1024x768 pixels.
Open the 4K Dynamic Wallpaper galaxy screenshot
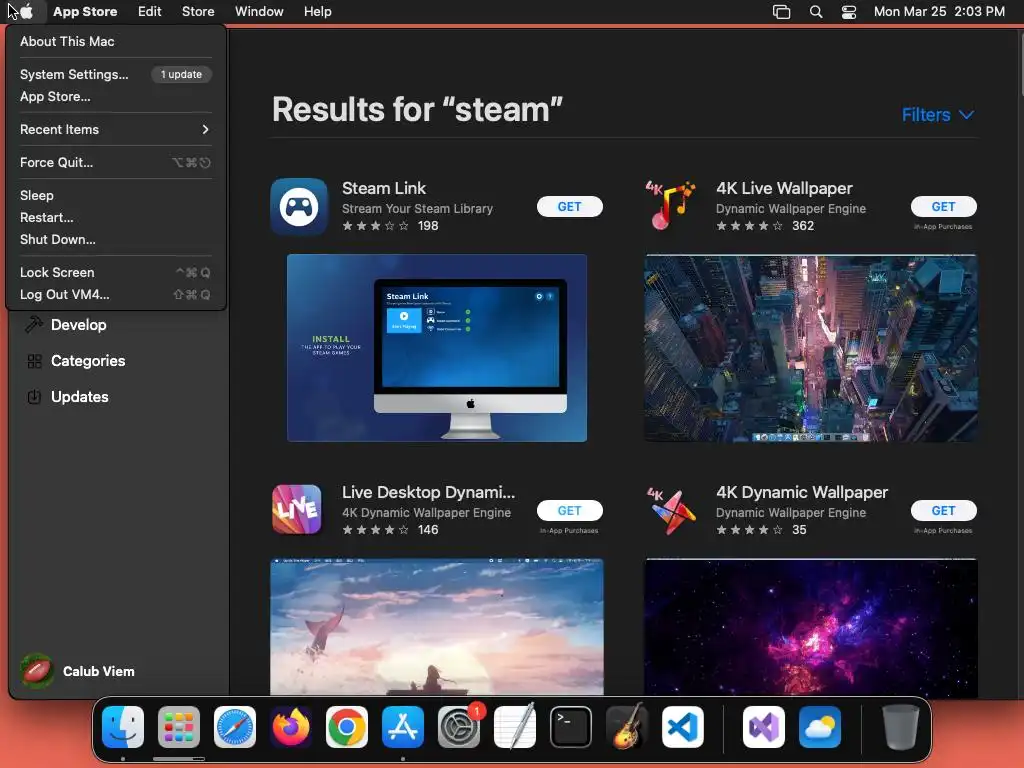coord(810,628)
